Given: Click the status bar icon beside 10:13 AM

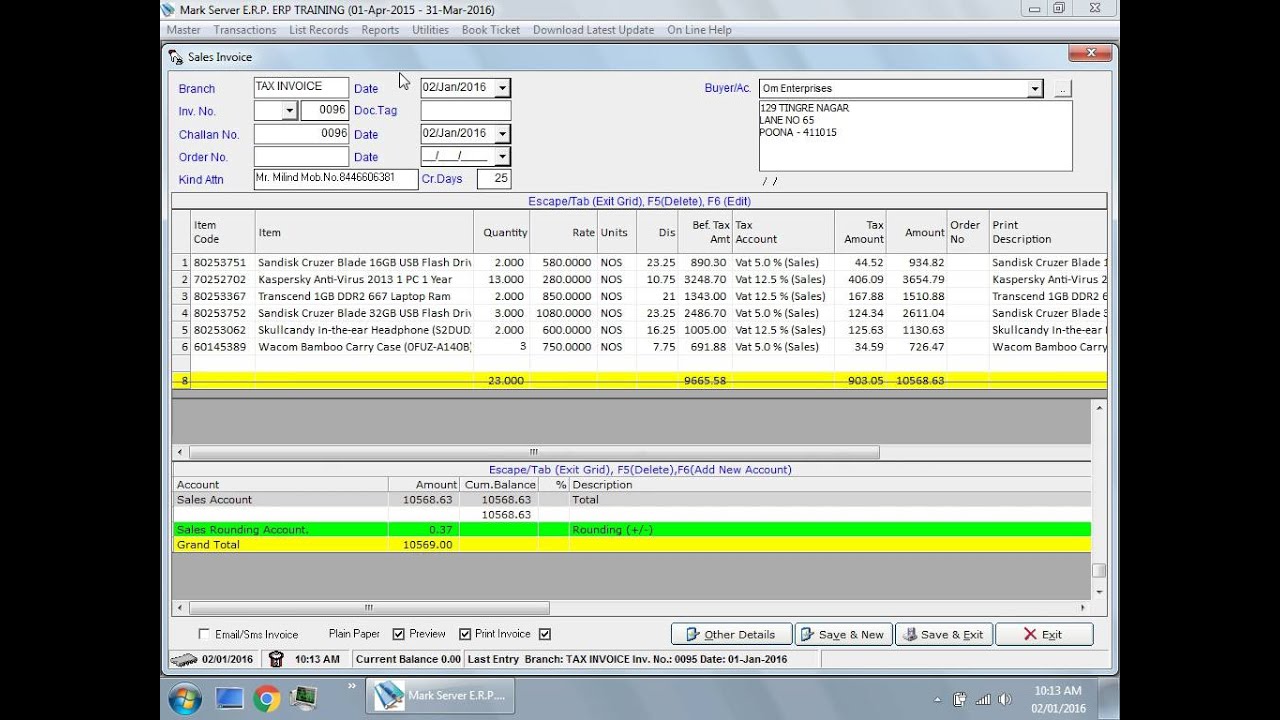Looking at the screenshot, I should tap(277, 659).
